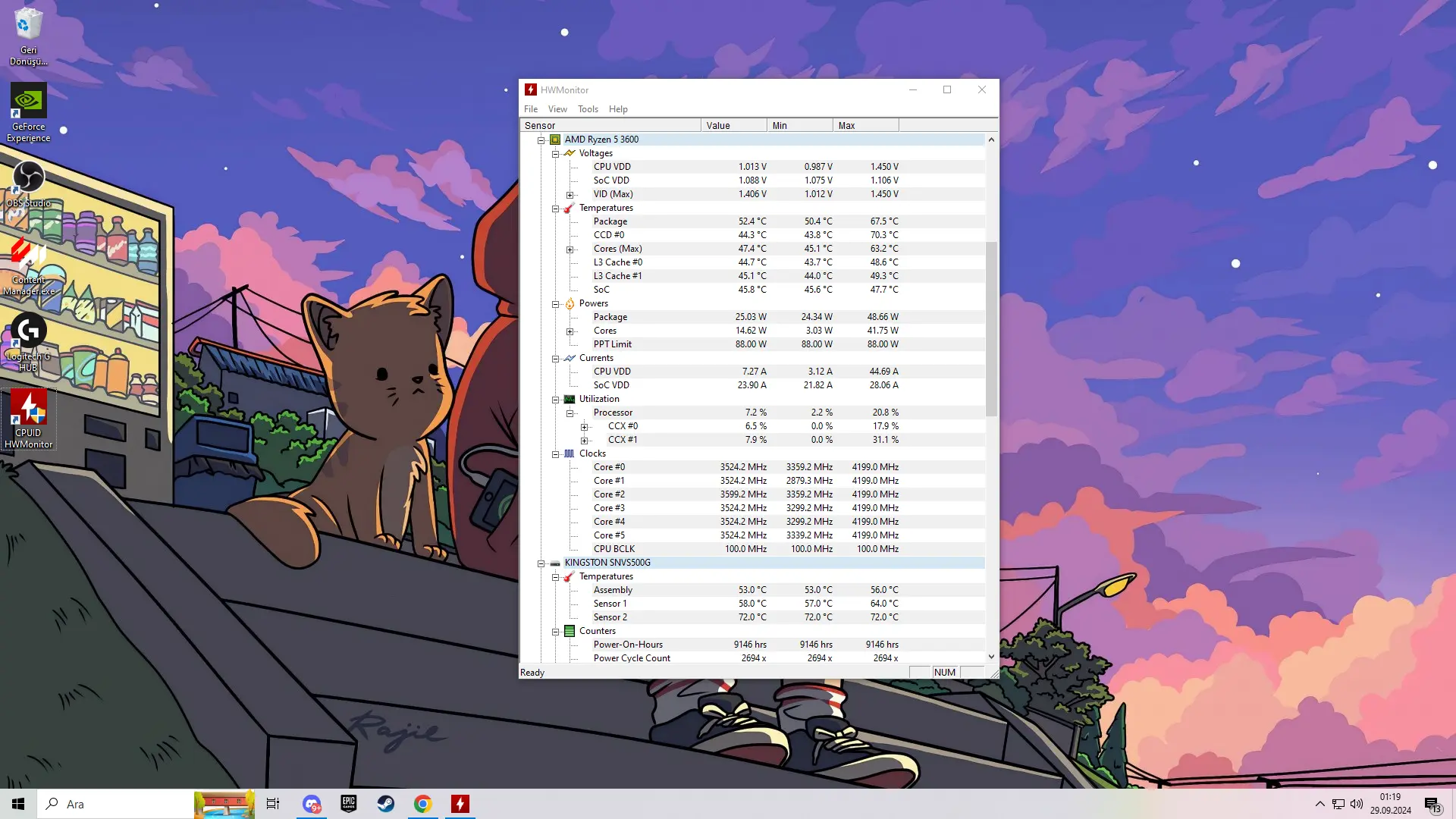Click the scrollbar up arrow
The image size is (1456, 819).
[991, 140]
